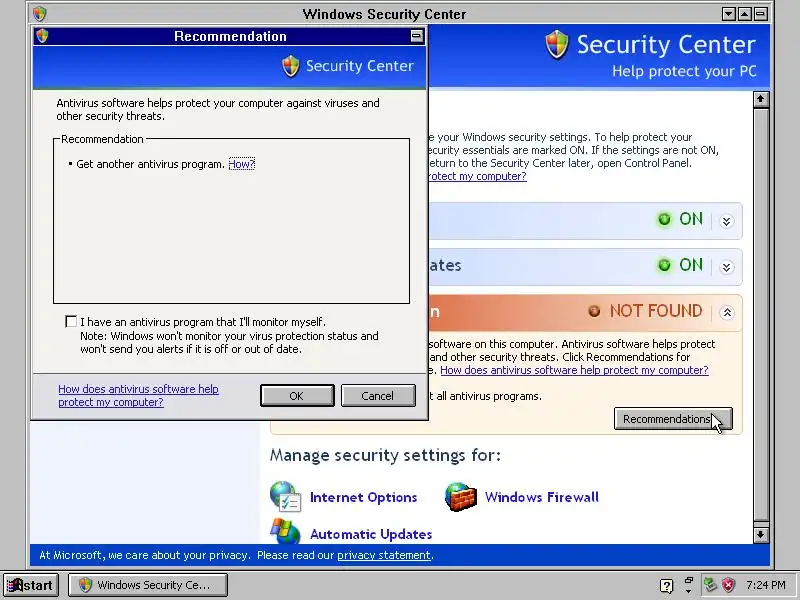Cancel the Recommendation dialog
This screenshot has height=600, width=800.
point(378,396)
